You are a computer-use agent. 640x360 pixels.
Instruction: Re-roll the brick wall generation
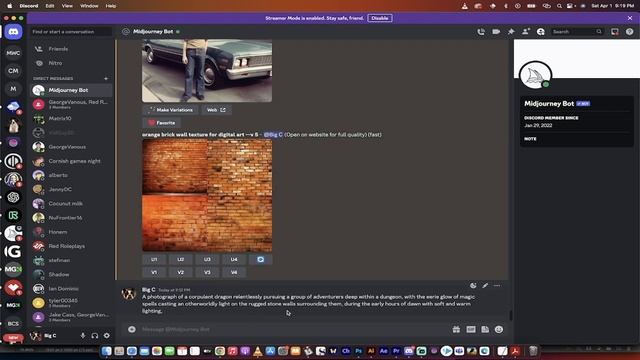[260, 260]
